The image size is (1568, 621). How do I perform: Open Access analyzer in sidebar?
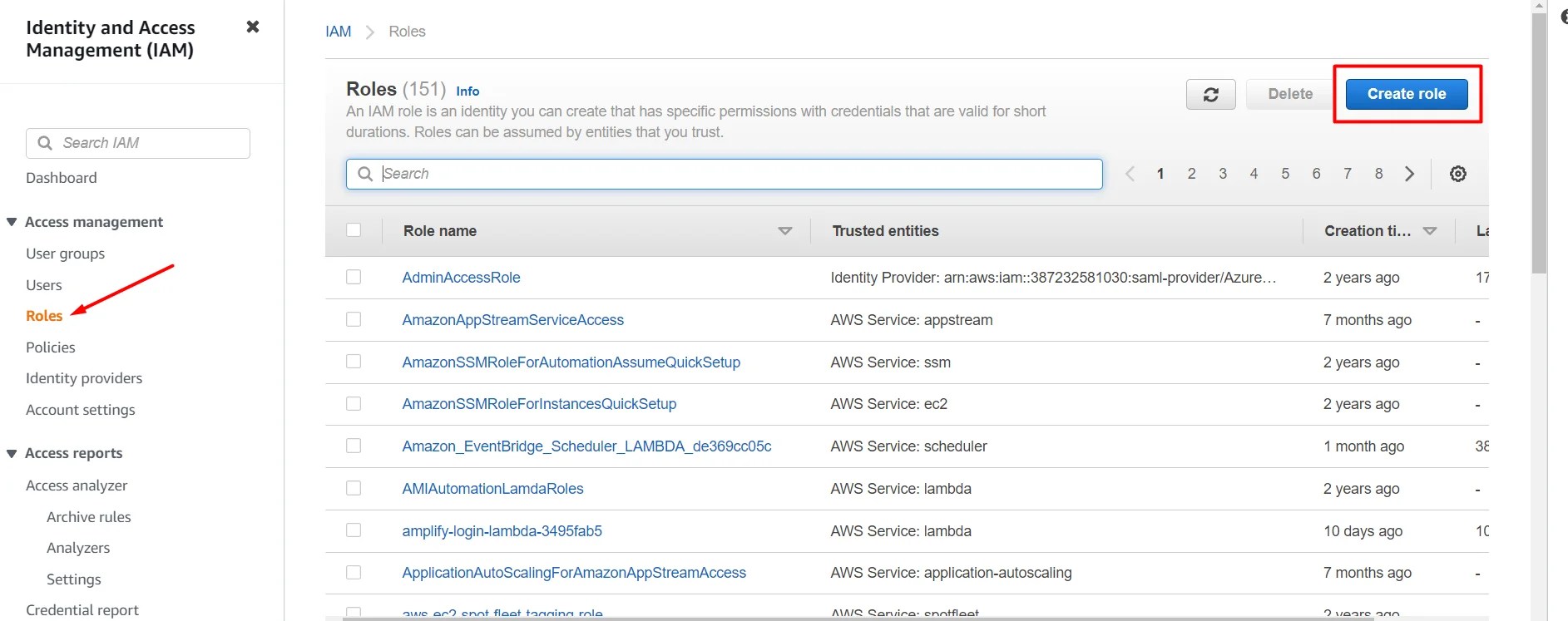[x=77, y=485]
